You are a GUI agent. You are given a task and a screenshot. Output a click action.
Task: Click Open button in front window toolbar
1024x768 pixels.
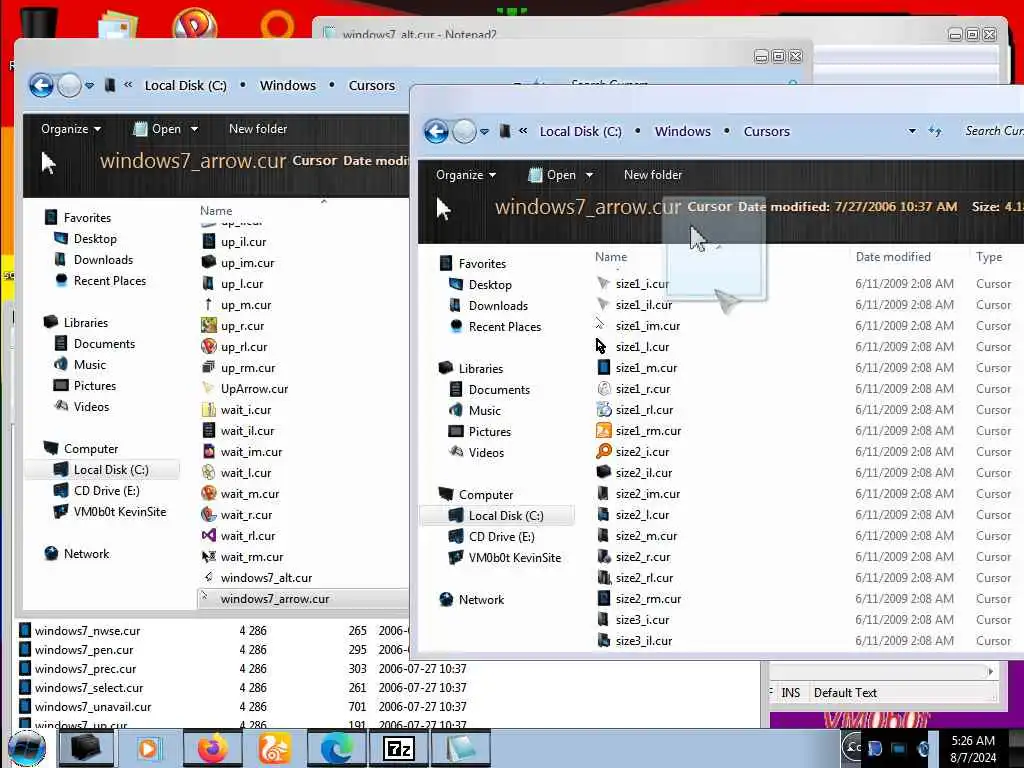[552, 175]
